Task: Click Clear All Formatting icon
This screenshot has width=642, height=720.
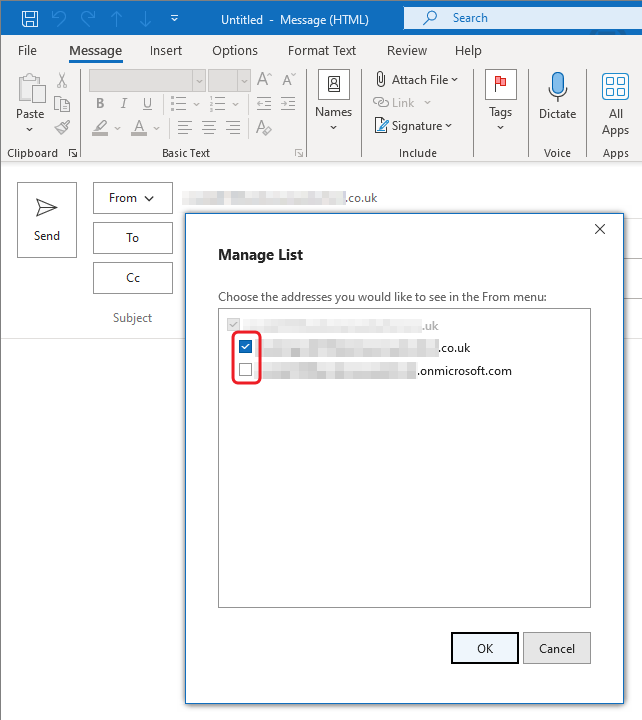Action: pos(264,127)
